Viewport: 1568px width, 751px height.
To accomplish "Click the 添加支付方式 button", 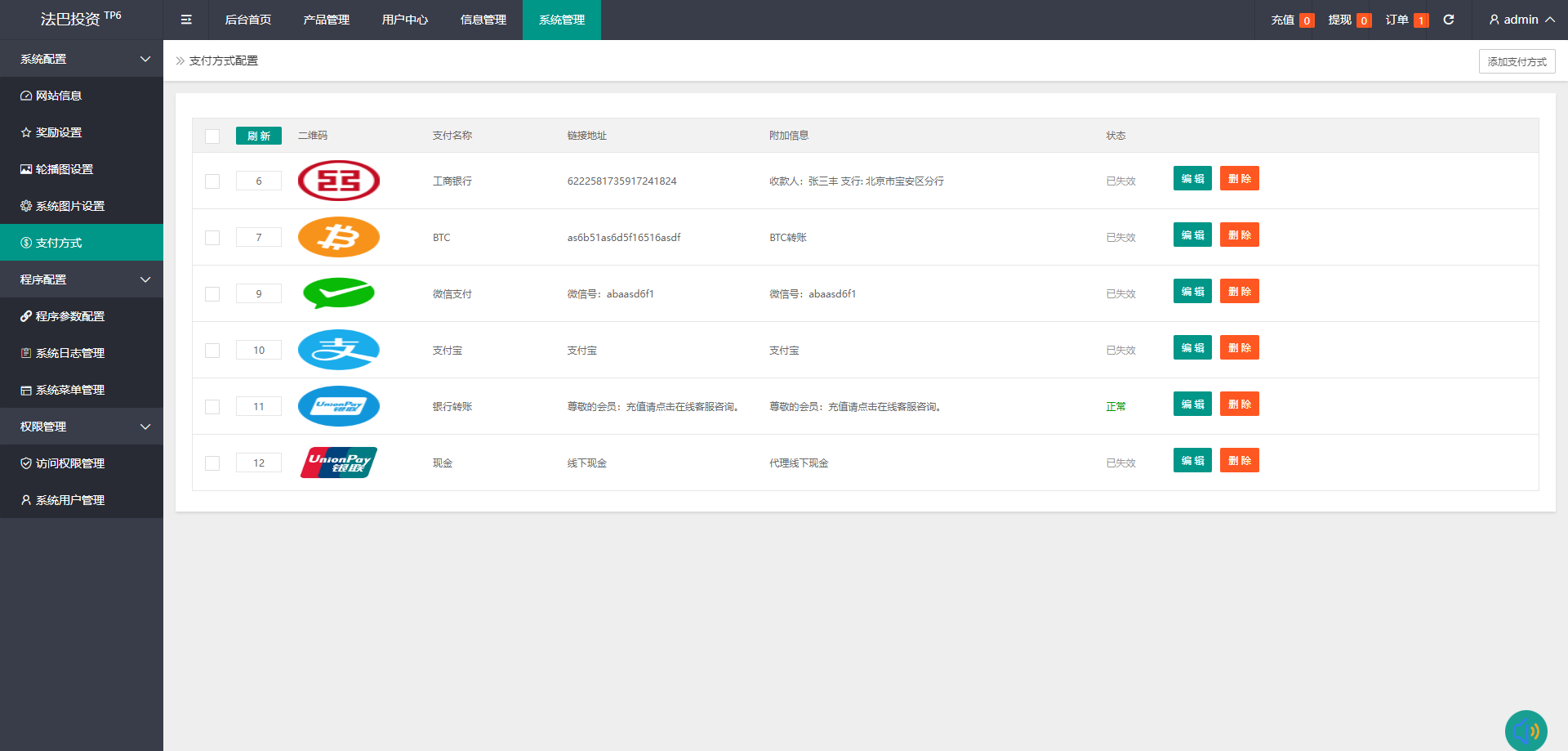I will coord(1517,61).
